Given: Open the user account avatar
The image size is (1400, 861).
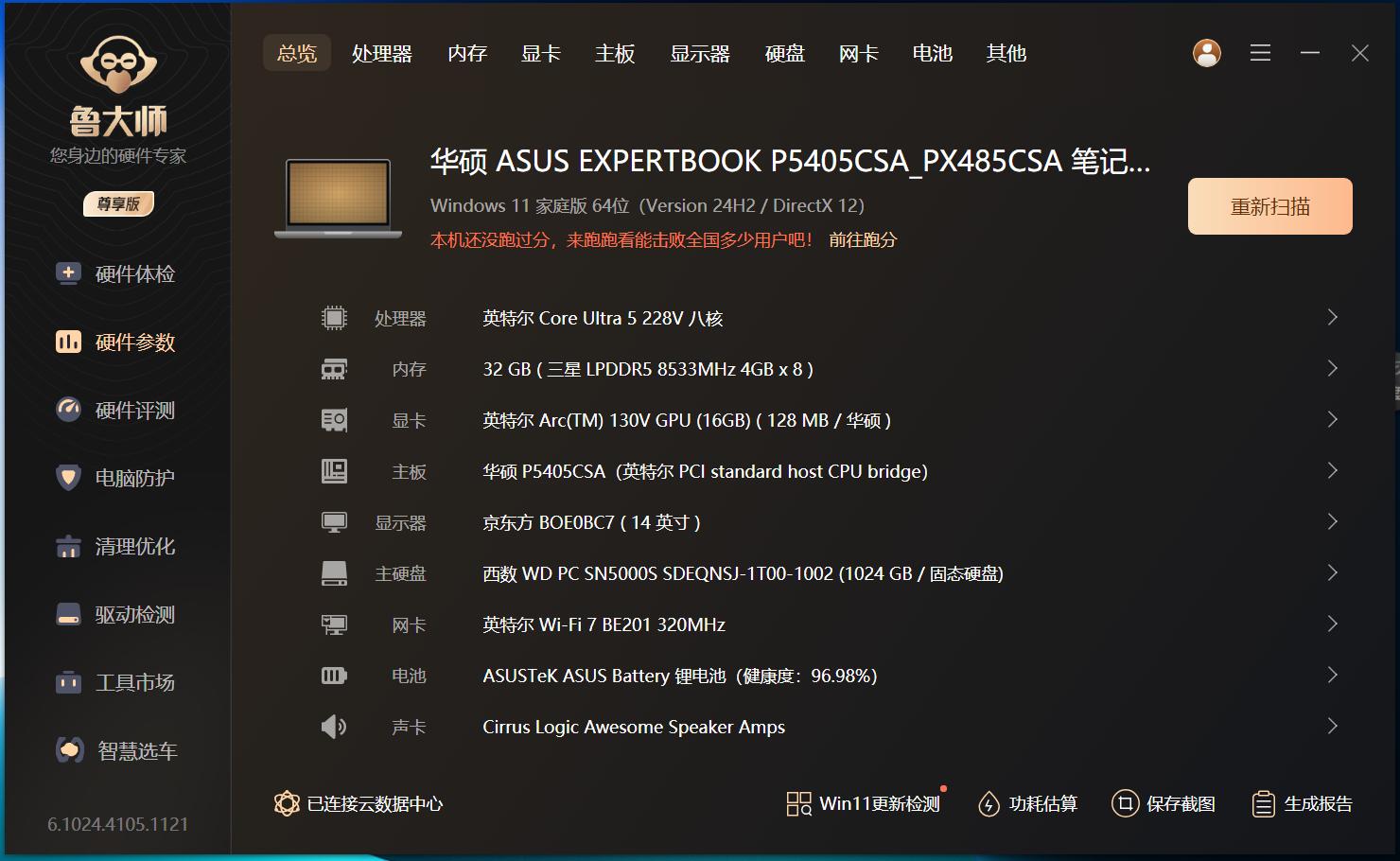Looking at the screenshot, I should tap(1206, 53).
